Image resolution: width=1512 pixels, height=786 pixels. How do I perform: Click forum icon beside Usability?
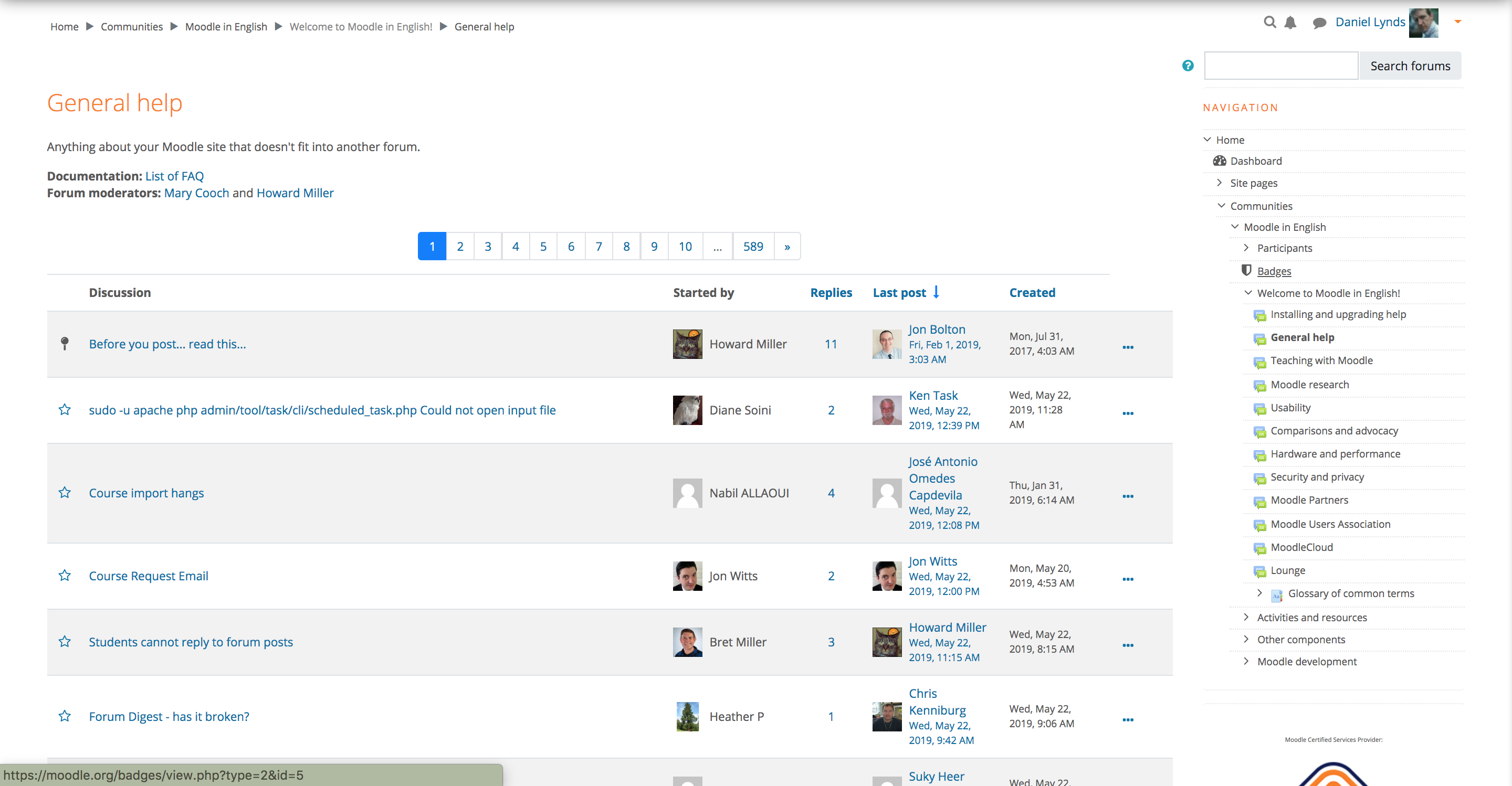click(x=1259, y=409)
